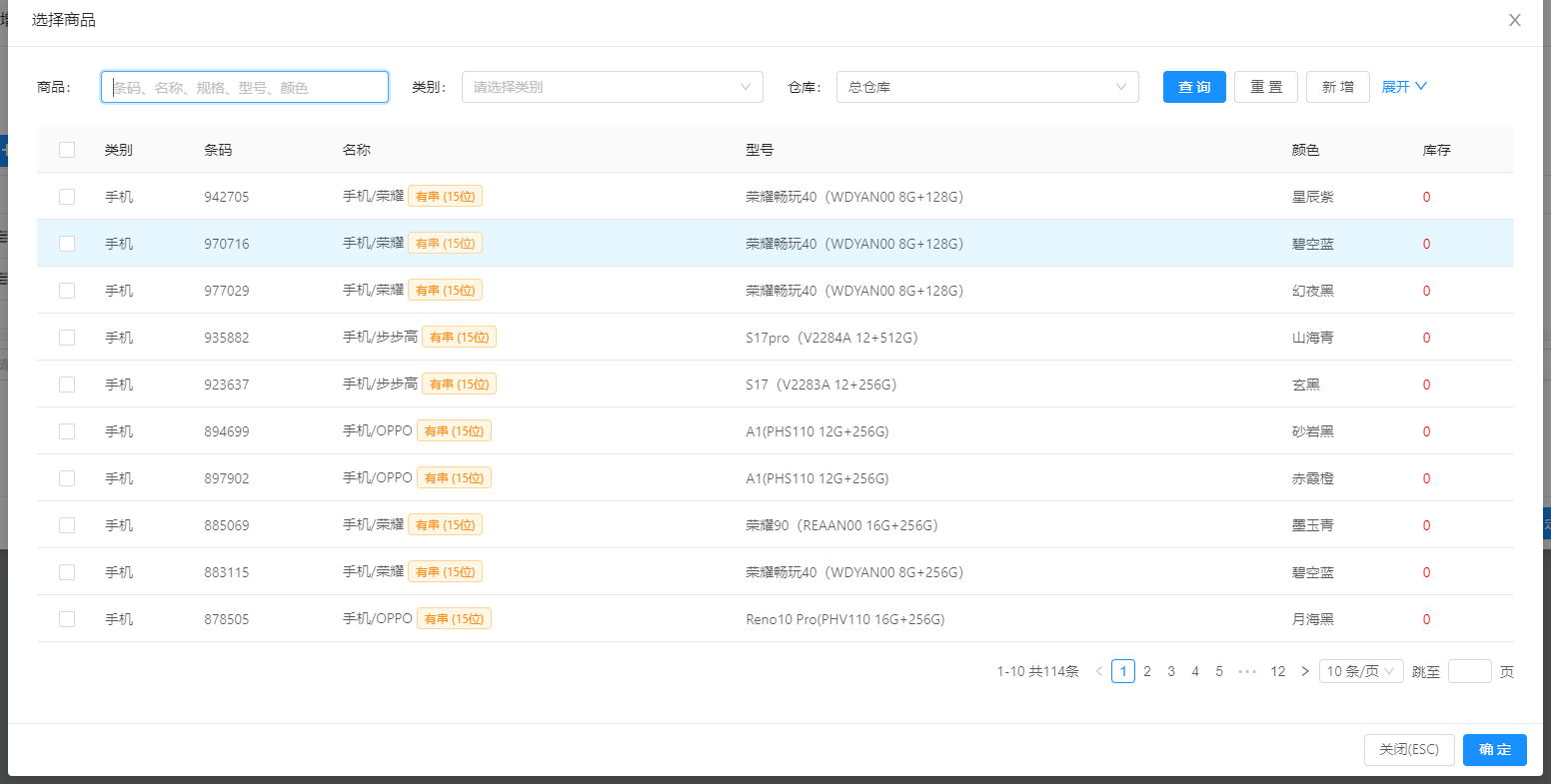
Task: Click the 条码 column header
Action: click(x=218, y=150)
